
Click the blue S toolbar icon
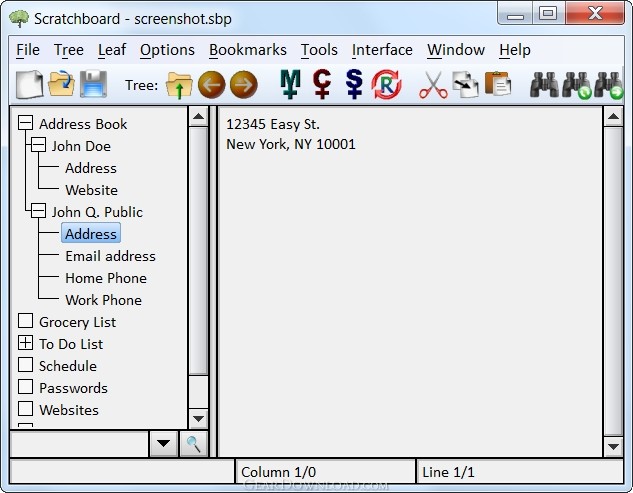tap(354, 84)
